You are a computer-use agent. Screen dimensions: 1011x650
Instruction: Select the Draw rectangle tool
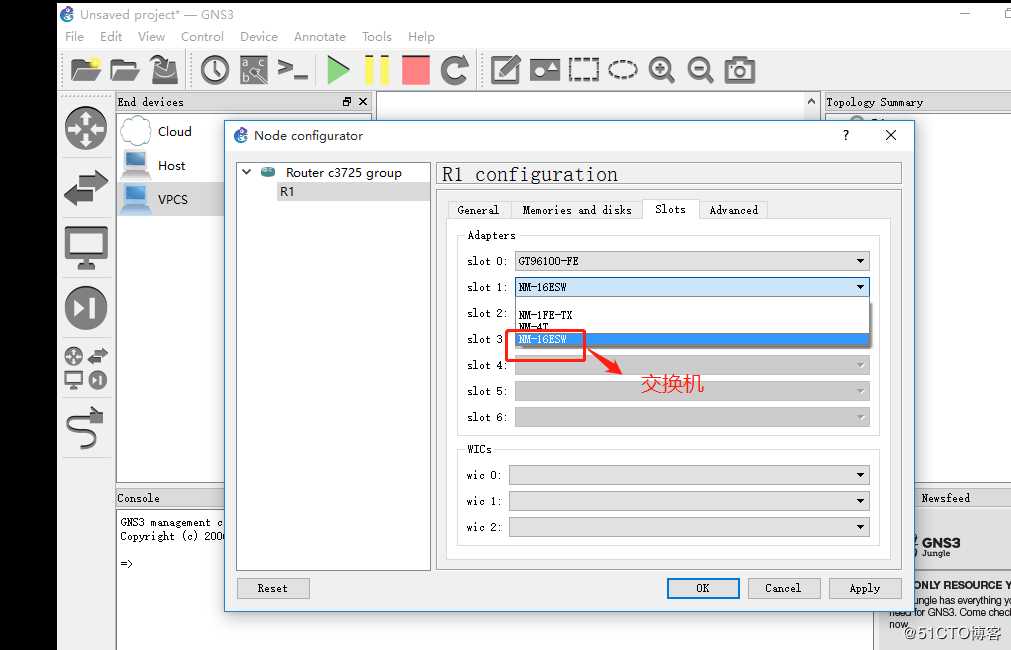(584, 70)
